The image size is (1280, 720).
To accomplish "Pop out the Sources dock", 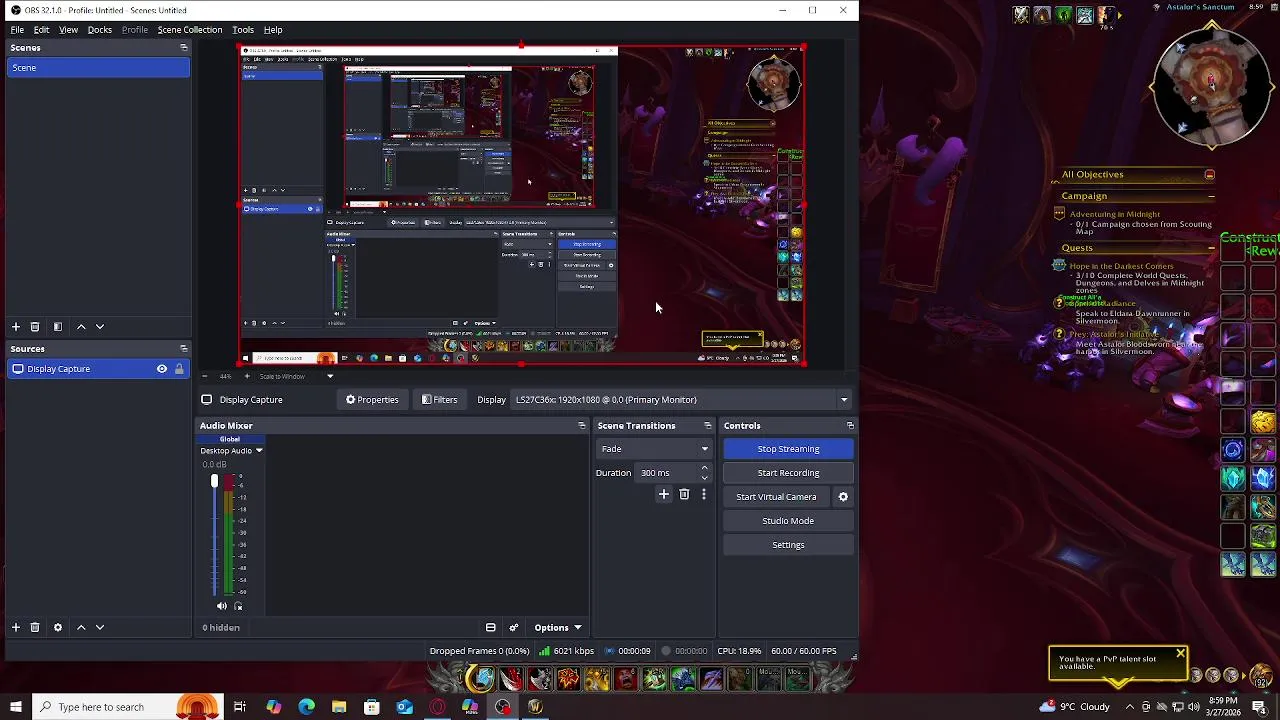I will pyautogui.click(x=183, y=349).
